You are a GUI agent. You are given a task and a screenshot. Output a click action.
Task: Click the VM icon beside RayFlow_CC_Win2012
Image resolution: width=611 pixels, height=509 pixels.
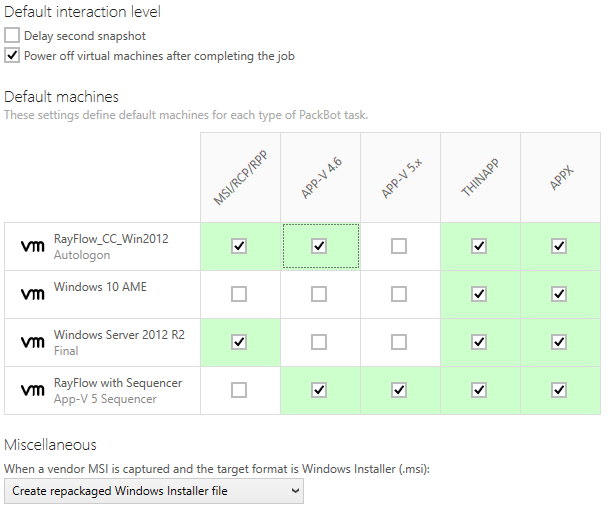[x=33, y=246]
